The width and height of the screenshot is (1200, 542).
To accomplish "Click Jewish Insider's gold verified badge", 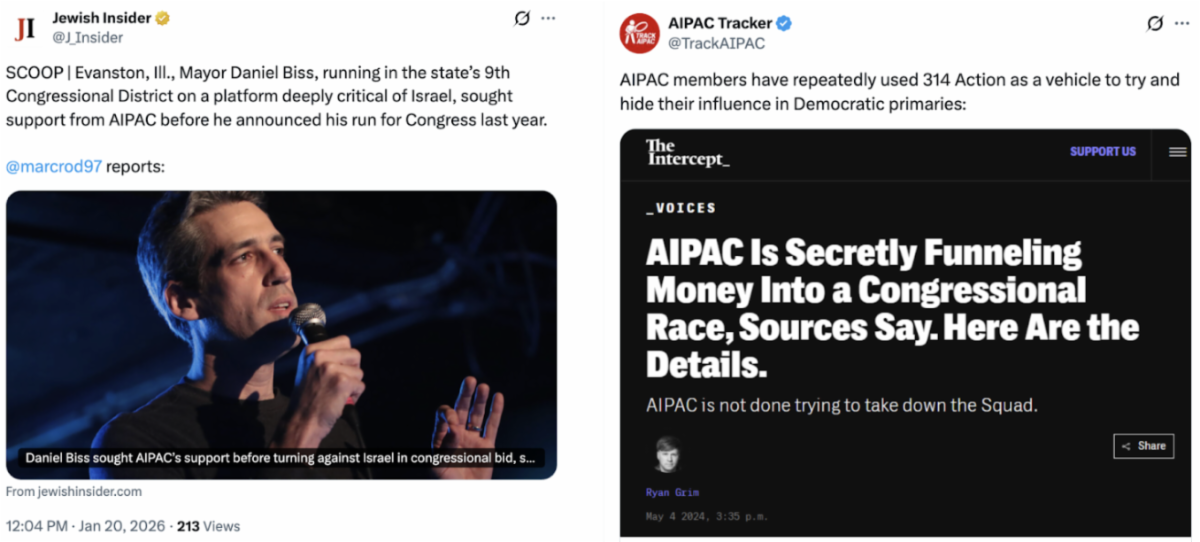I will pyautogui.click(x=163, y=18).
